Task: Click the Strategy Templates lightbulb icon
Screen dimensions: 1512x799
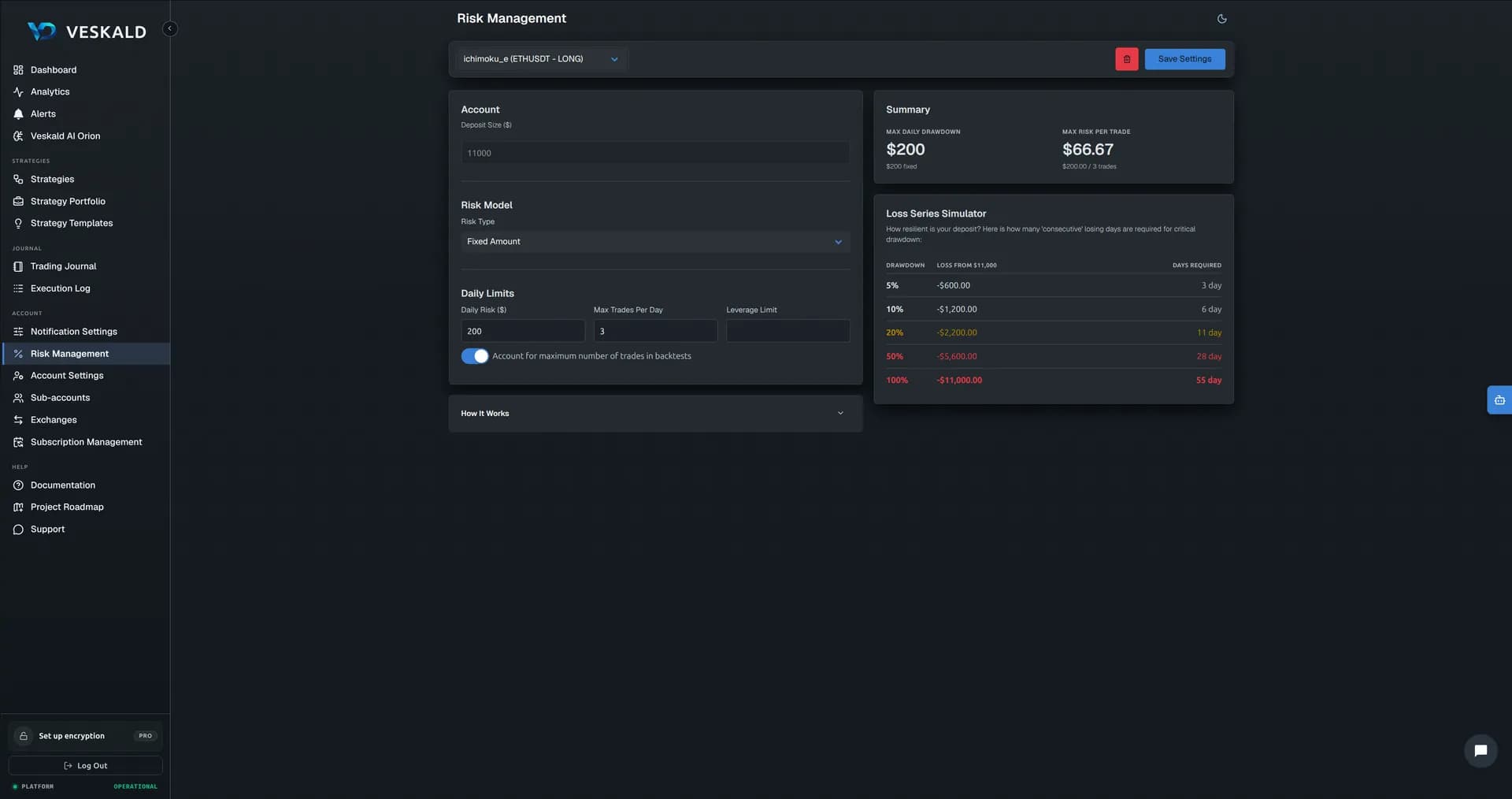Action: click(x=18, y=224)
